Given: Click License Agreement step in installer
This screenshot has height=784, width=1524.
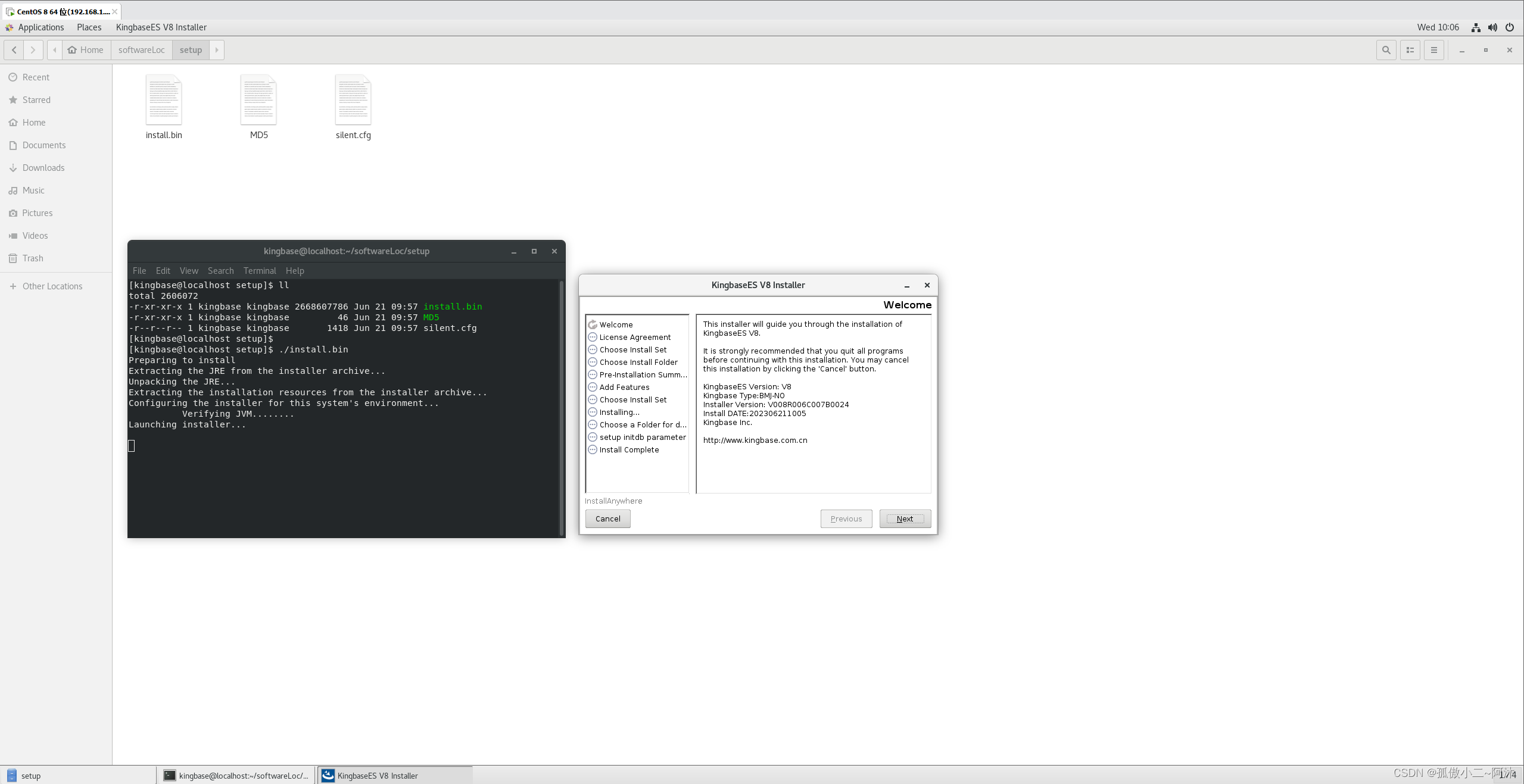Looking at the screenshot, I should (635, 337).
